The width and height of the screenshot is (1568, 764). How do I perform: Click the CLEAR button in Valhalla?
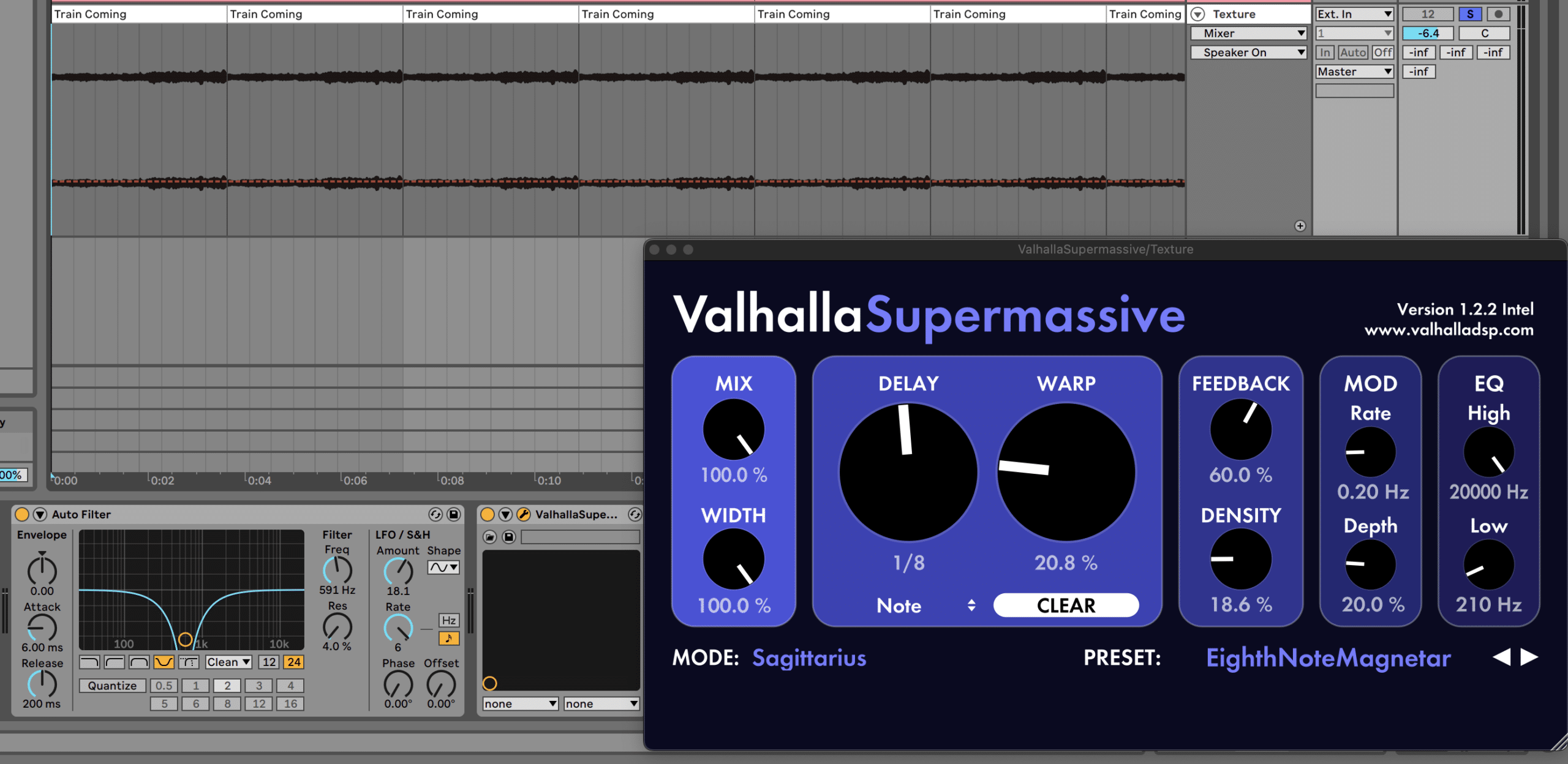coord(1066,605)
